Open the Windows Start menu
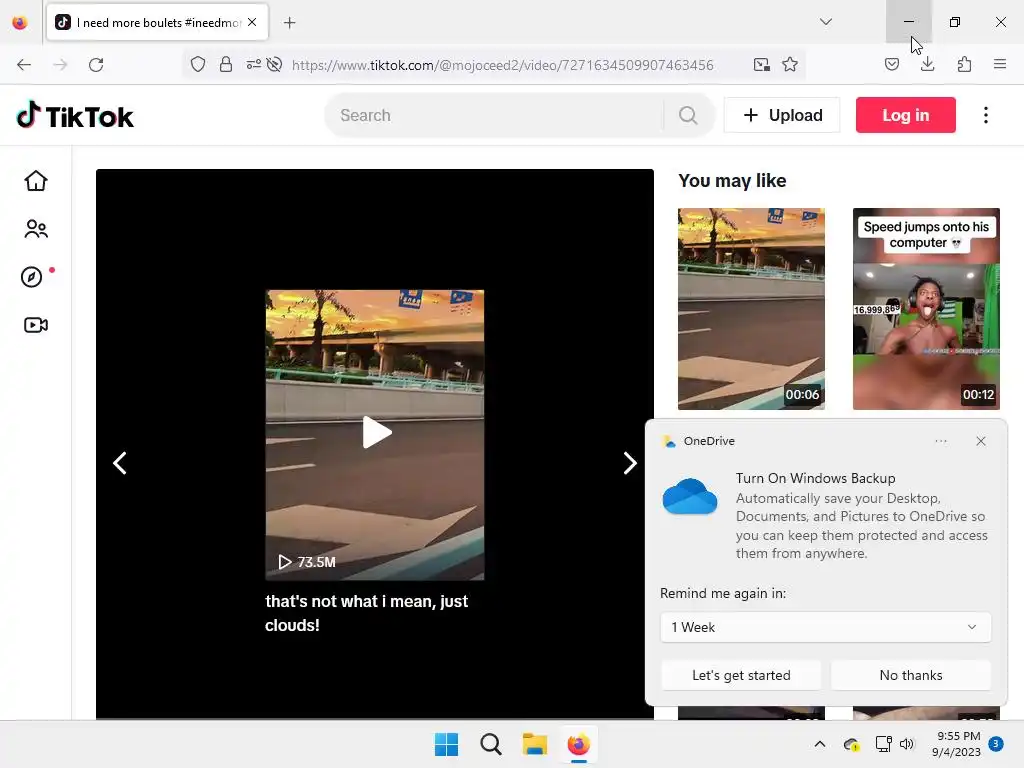Screen dimensions: 1024x768 click(447, 744)
